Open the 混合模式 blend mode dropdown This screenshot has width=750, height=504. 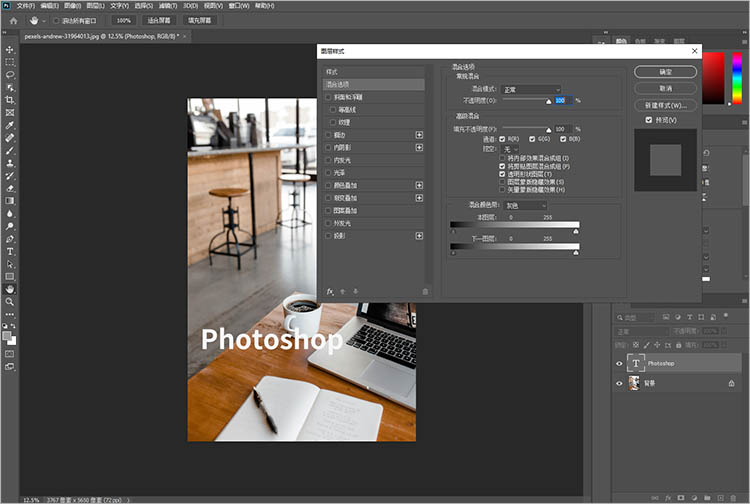(x=532, y=90)
